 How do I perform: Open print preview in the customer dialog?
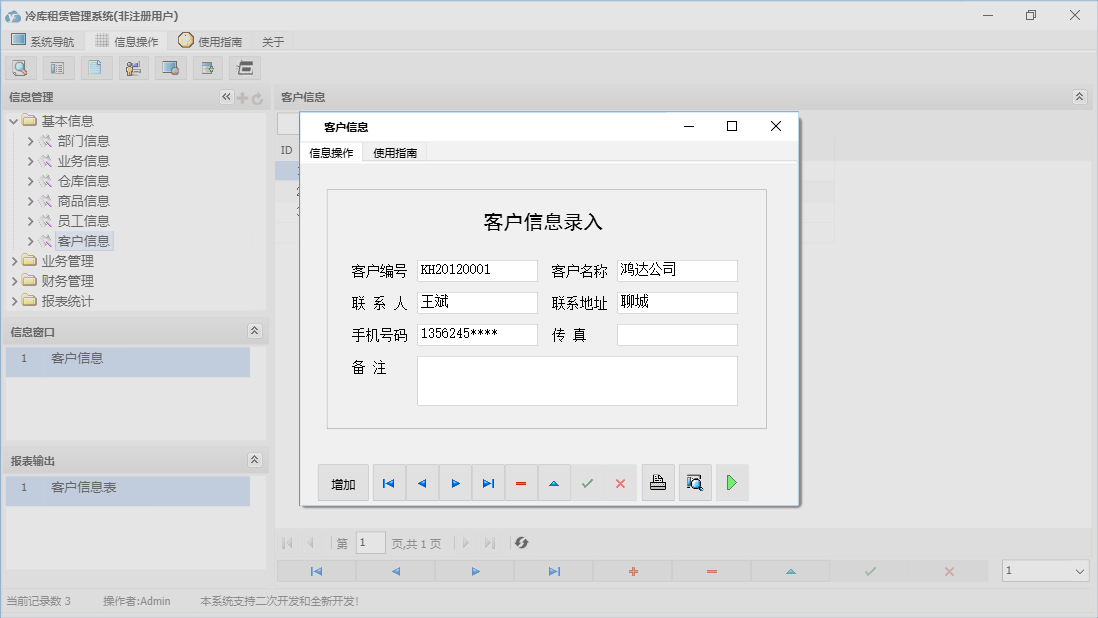click(x=694, y=482)
